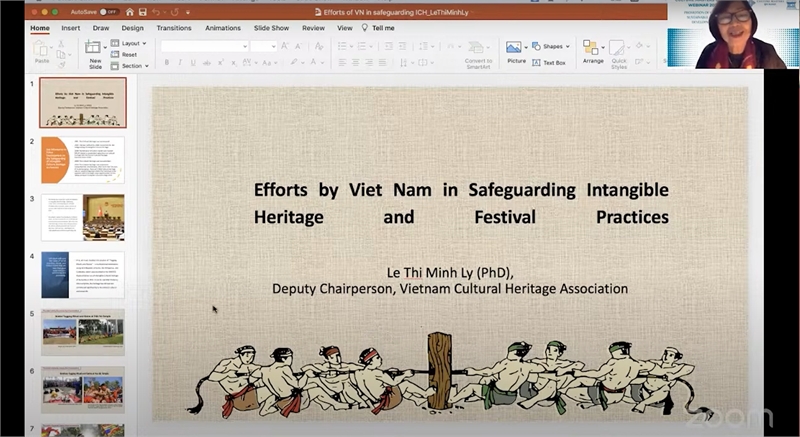Click Increase Indent icon
Image resolution: width=800 pixels, height=437 pixels.
point(403,46)
